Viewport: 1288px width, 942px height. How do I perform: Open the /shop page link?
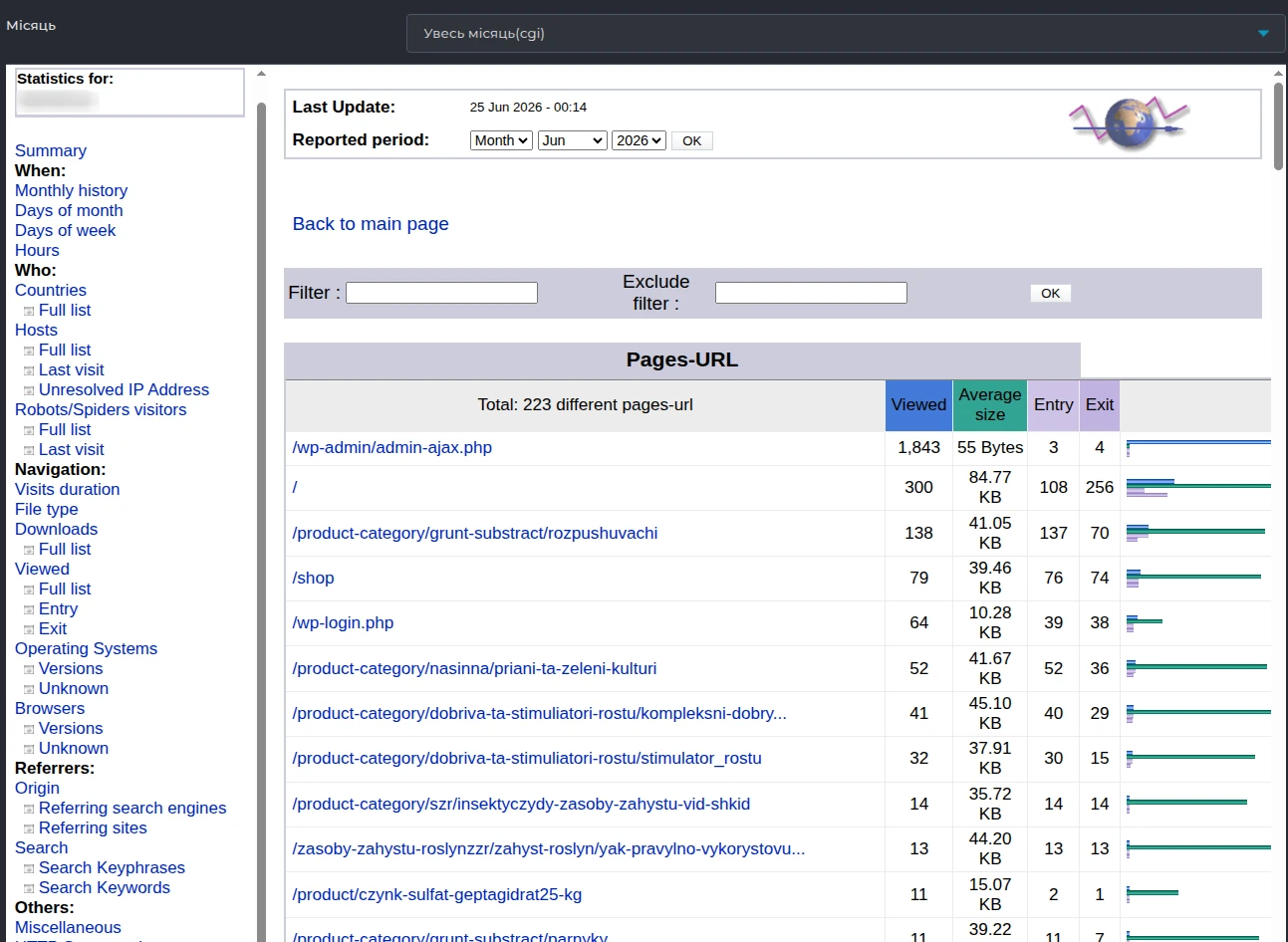[x=313, y=578]
